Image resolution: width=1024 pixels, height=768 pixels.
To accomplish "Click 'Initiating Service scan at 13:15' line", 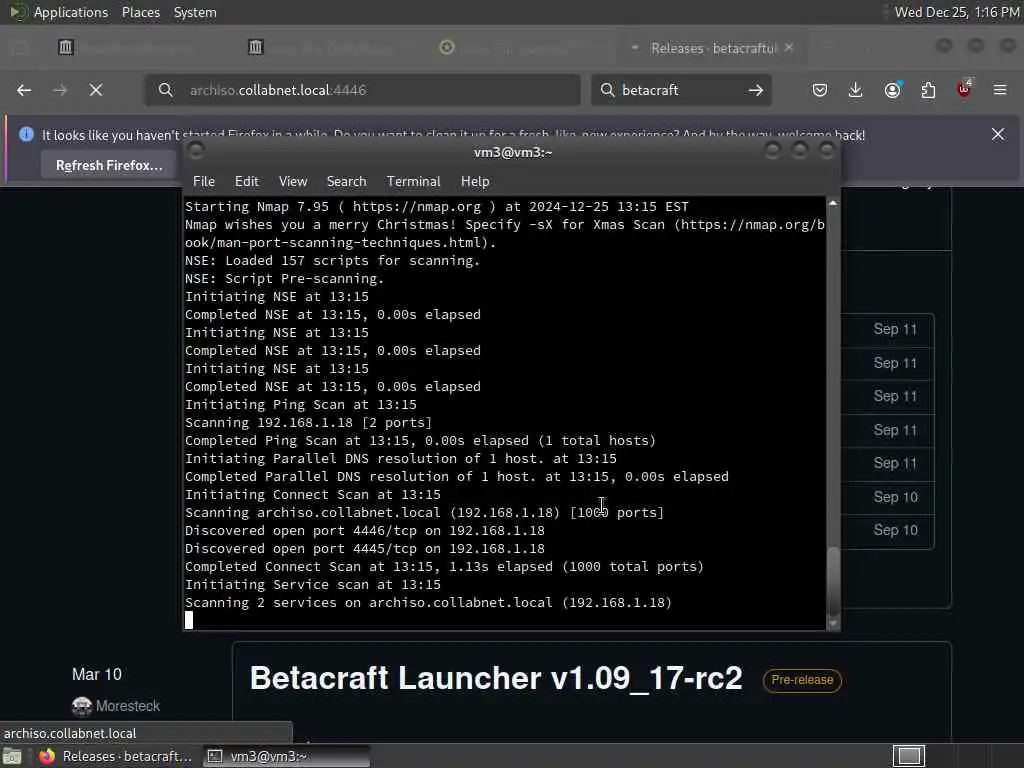I will click(x=313, y=584).
